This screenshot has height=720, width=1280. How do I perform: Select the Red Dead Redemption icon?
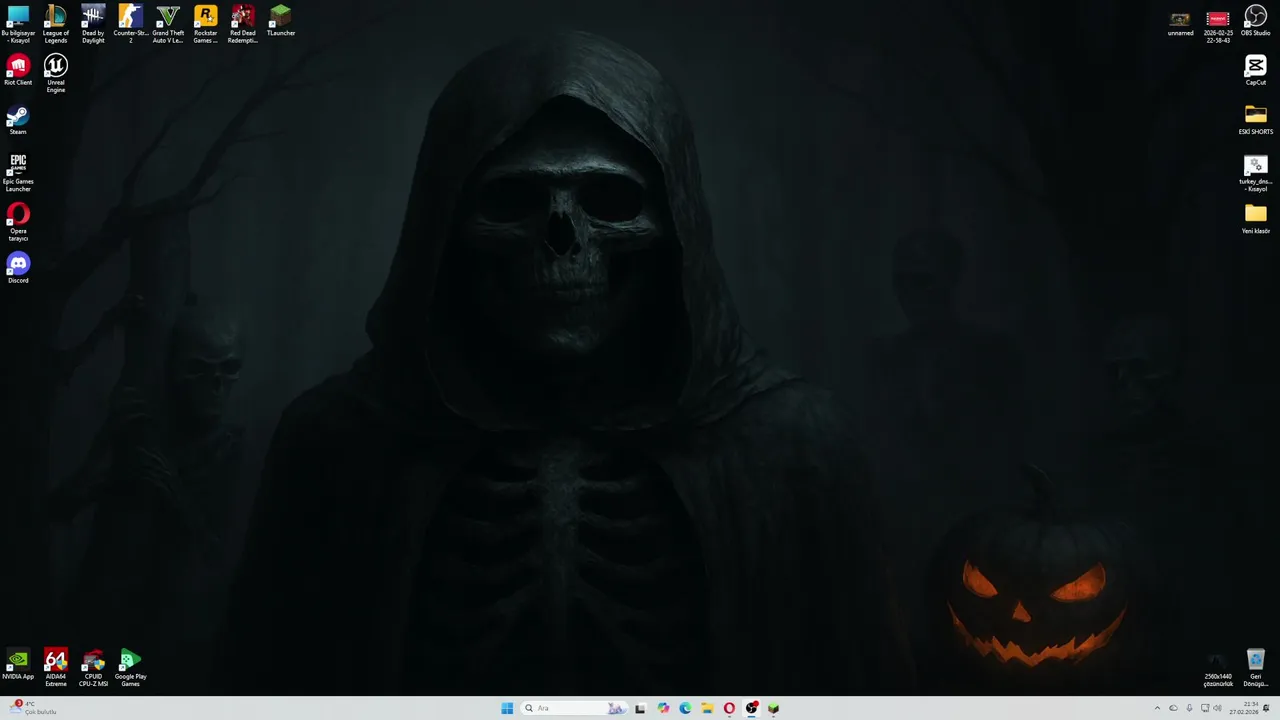click(x=243, y=24)
